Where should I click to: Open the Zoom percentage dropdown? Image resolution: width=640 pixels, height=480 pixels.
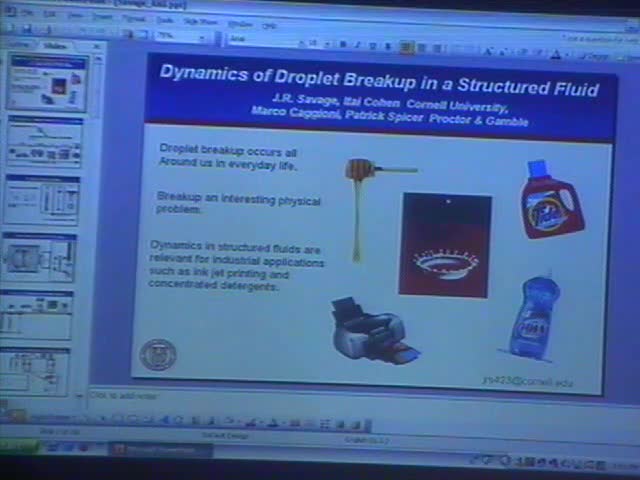pos(202,38)
